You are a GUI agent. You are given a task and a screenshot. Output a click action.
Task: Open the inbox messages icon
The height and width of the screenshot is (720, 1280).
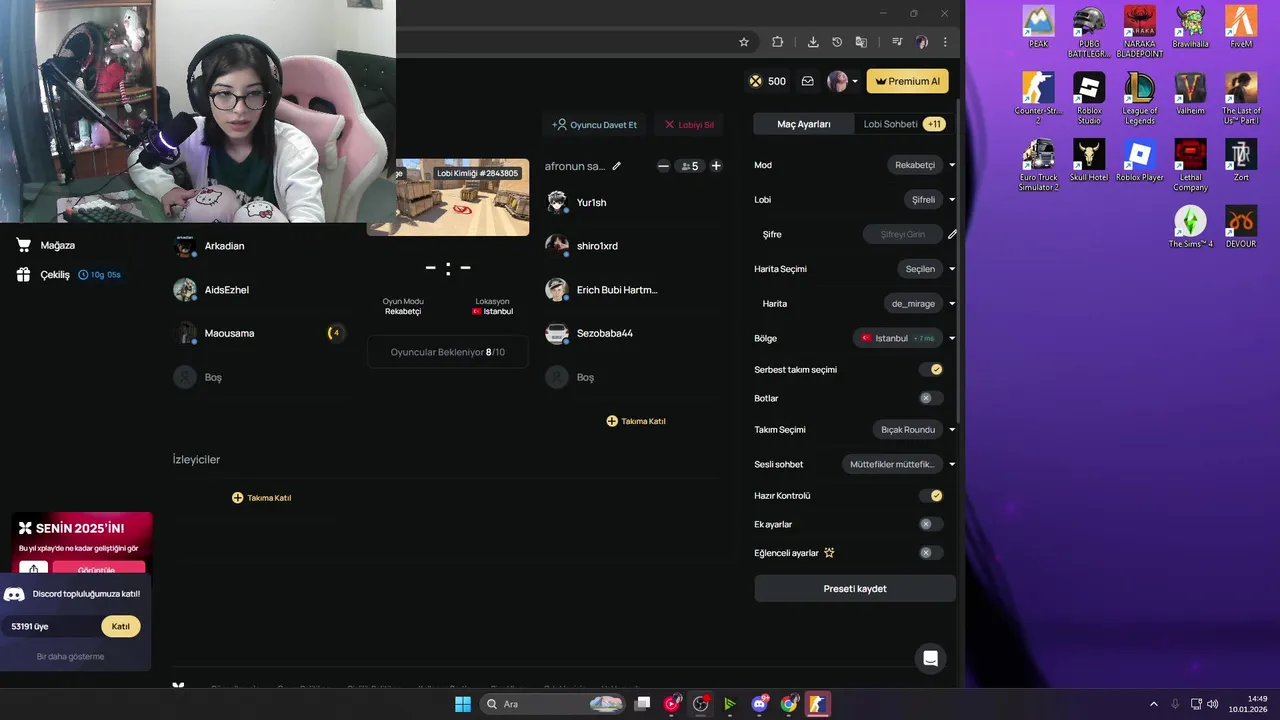(x=807, y=81)
